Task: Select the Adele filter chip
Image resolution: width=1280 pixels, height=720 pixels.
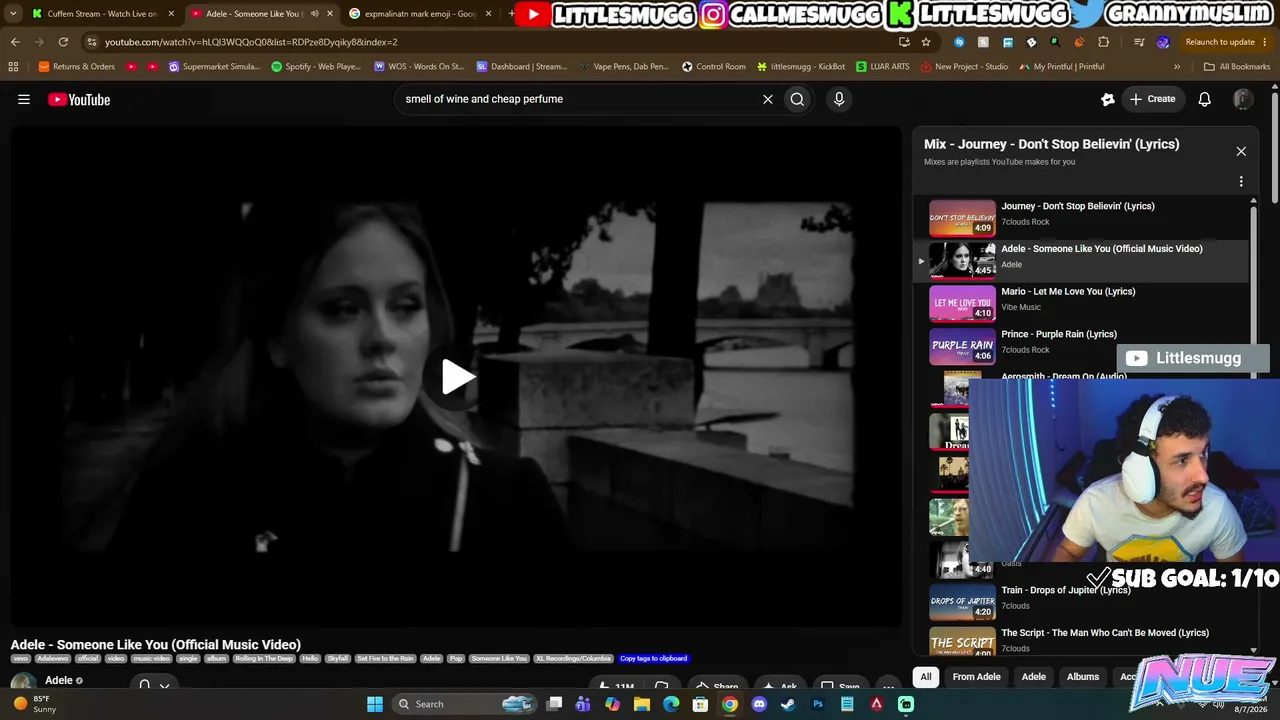Action: 1033,677
